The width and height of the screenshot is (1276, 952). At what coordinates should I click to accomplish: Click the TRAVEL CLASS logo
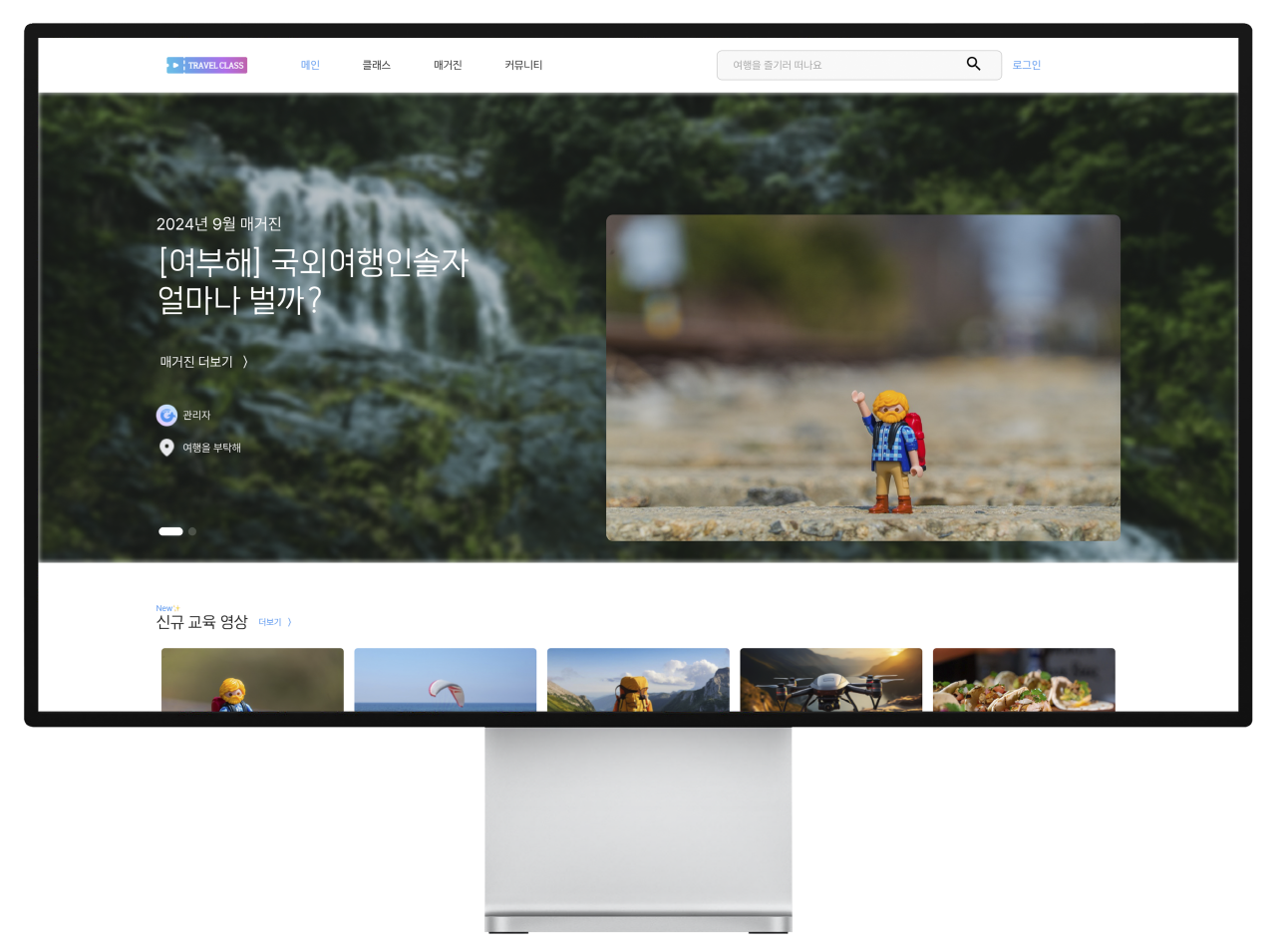pyautogui.click(x=206, y=65)
